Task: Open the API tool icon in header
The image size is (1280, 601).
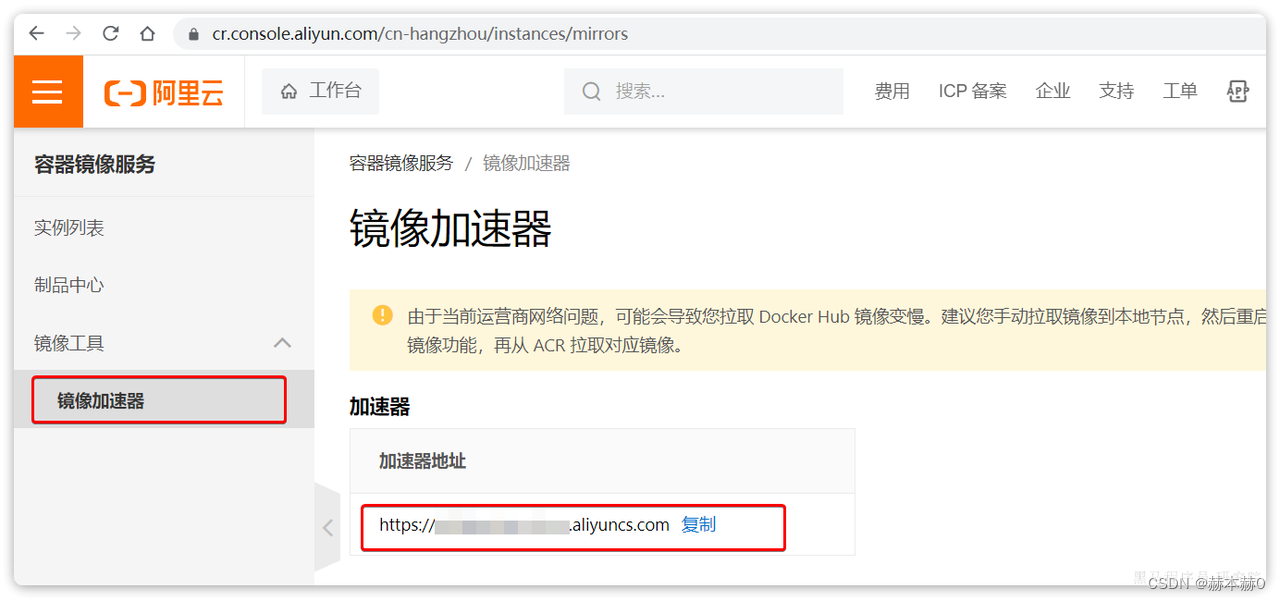Action: point(1238,91)
